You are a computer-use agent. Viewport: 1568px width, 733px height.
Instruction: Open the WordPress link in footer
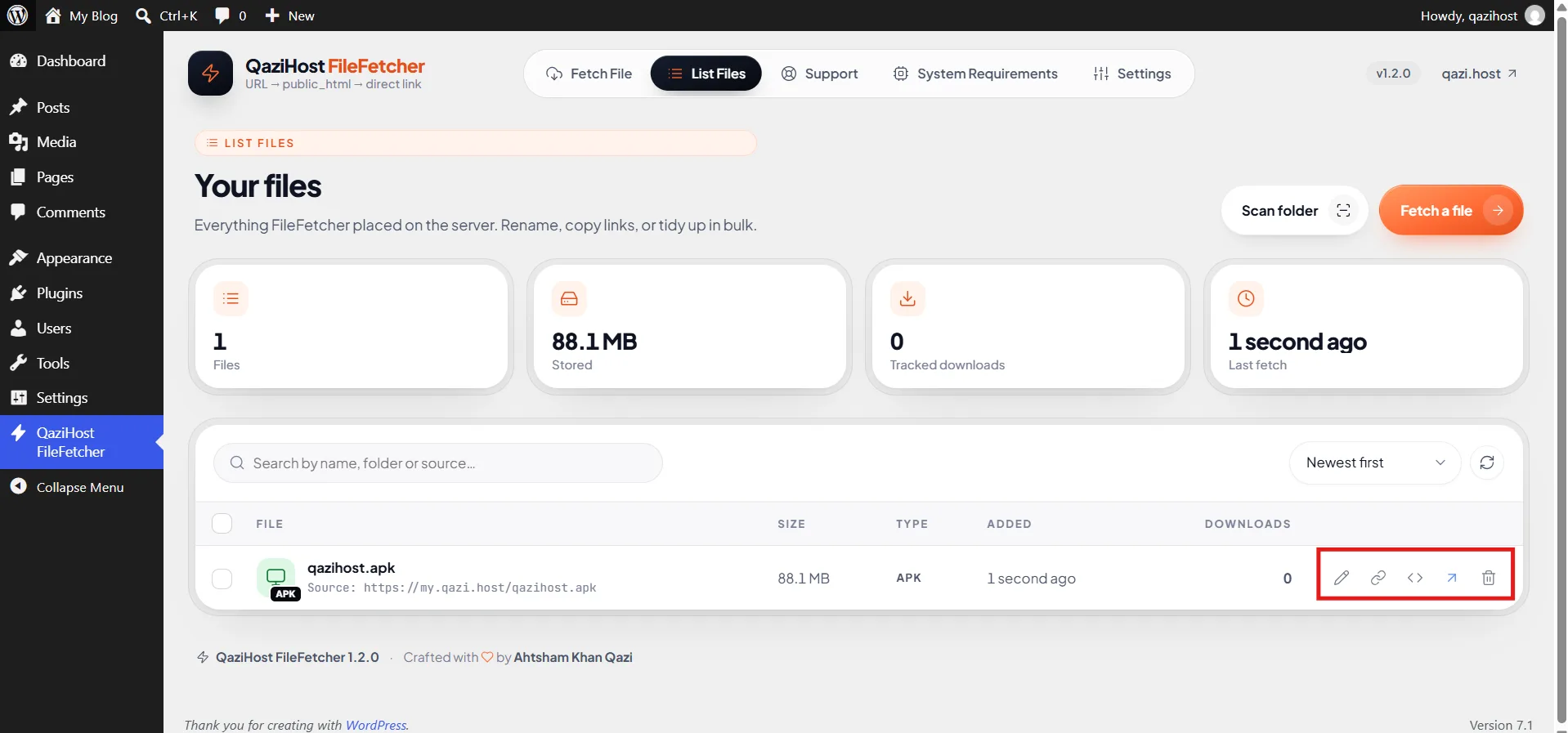[375, 725]
